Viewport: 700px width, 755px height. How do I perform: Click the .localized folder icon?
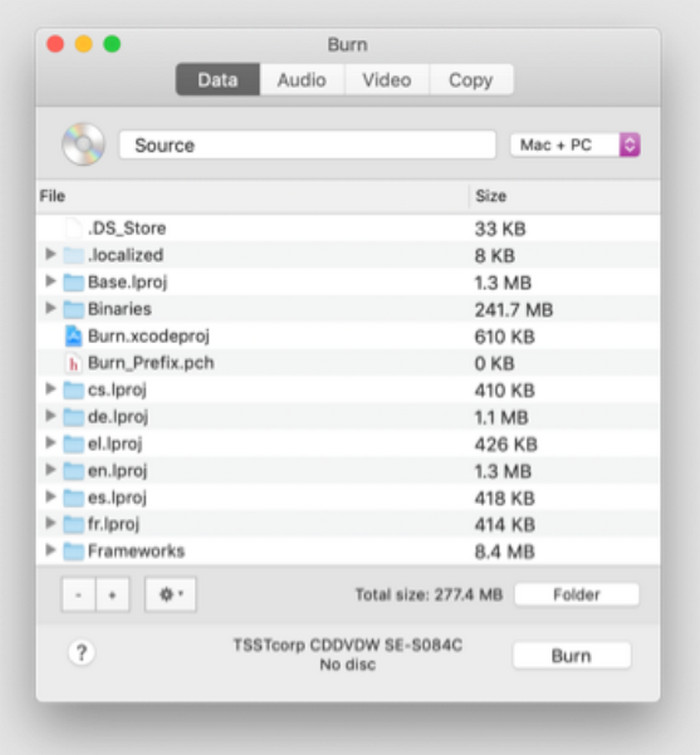coord(74,255)
